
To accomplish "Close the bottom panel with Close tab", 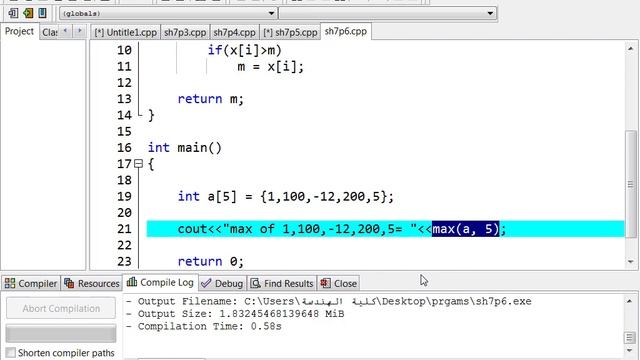I will (x=339, y=283).
